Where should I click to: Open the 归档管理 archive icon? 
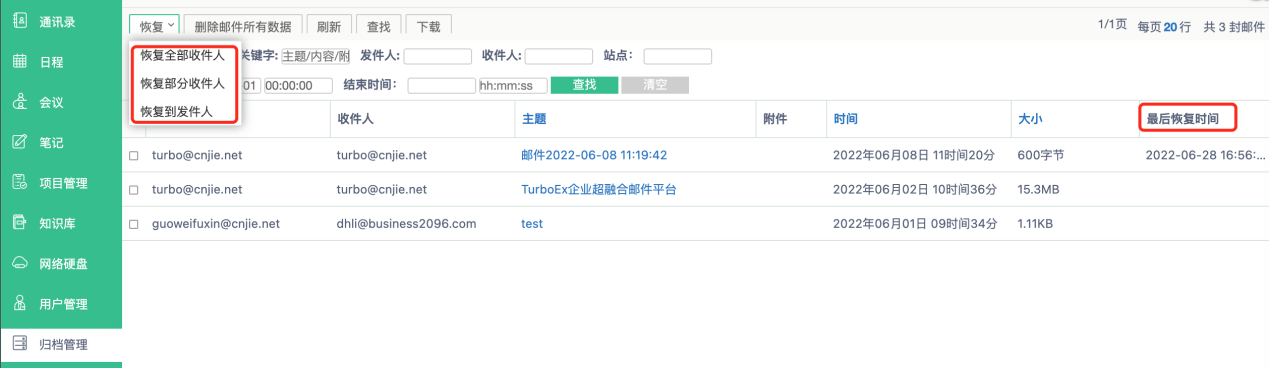[x=19, y=344]
